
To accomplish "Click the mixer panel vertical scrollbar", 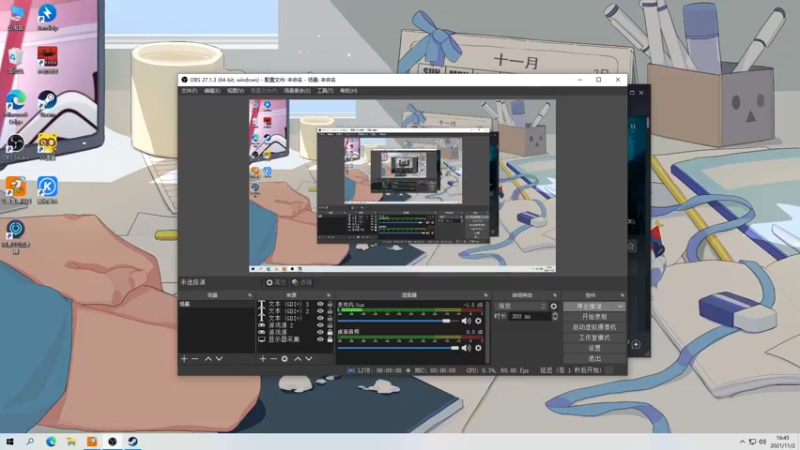I will coord(487,332).
